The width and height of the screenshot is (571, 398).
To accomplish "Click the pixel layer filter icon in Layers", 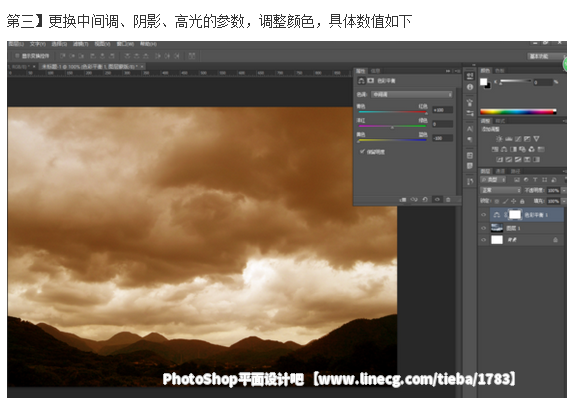I will pyautogui.click(x=516, y=180).
